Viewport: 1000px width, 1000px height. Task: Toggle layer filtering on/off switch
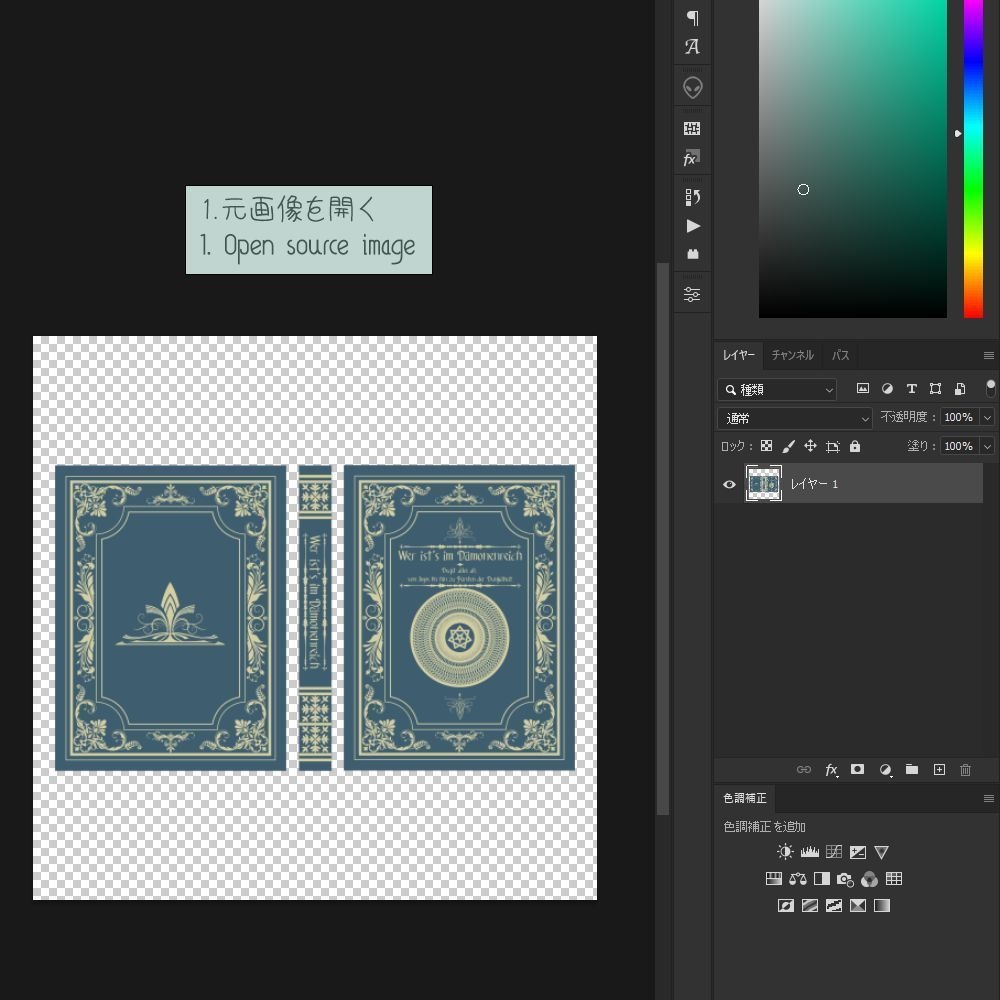tap(990, 388)
